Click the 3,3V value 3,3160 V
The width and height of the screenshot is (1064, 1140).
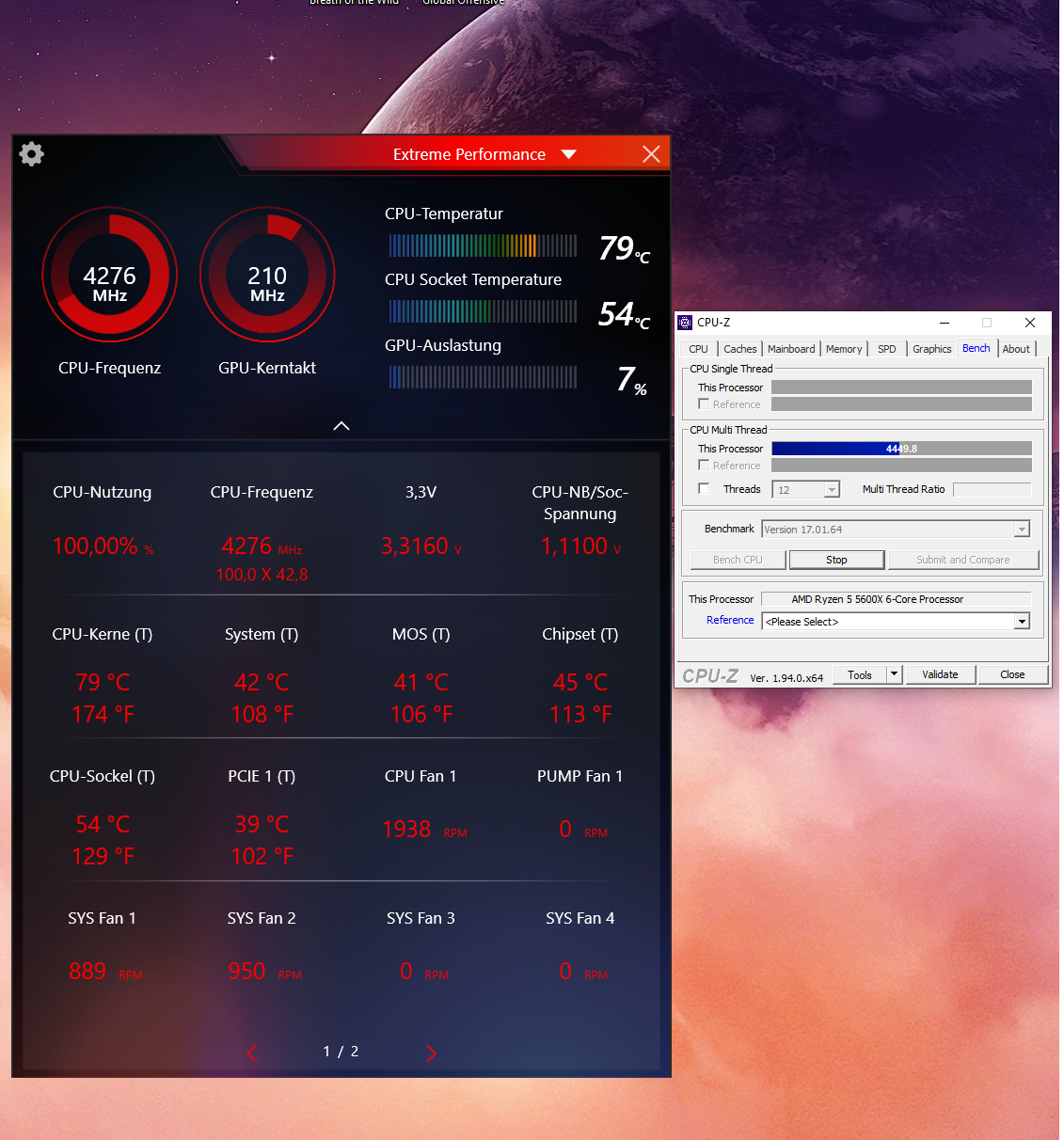tap(421, 546)
